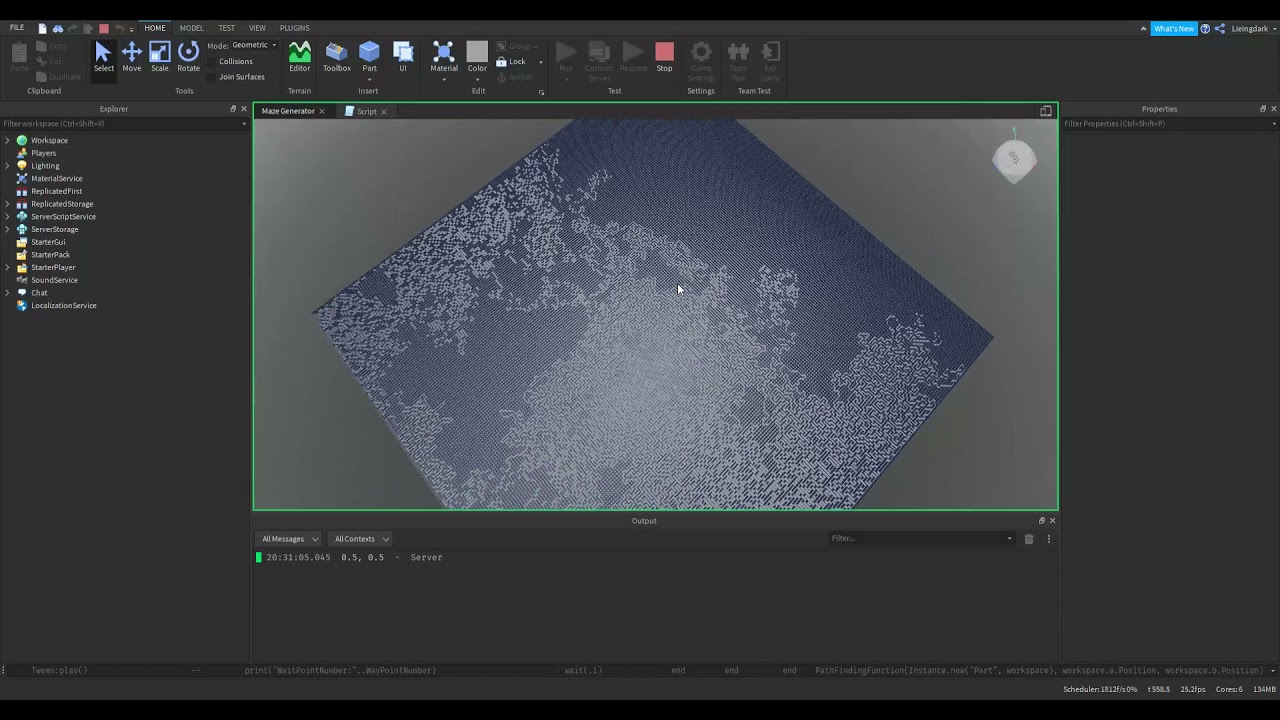Select LocalizationService in the Explorer
Image resolution: width=1280 pixels, height=720 pixels.
63,306
